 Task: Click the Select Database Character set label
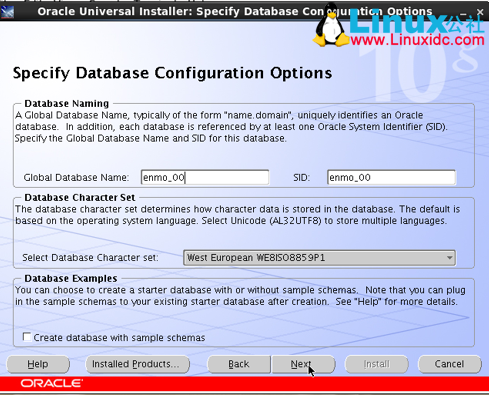90,258
